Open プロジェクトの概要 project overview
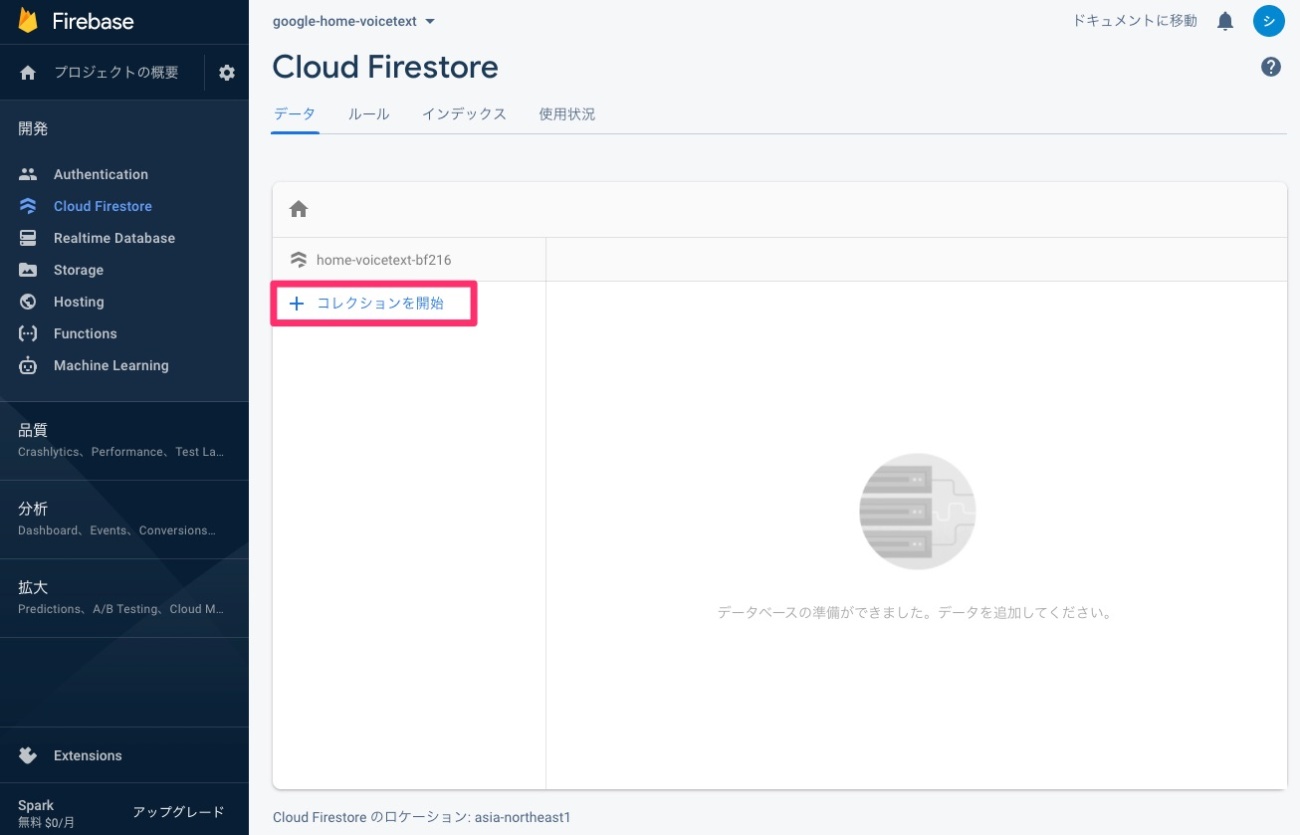 [116, 72]
